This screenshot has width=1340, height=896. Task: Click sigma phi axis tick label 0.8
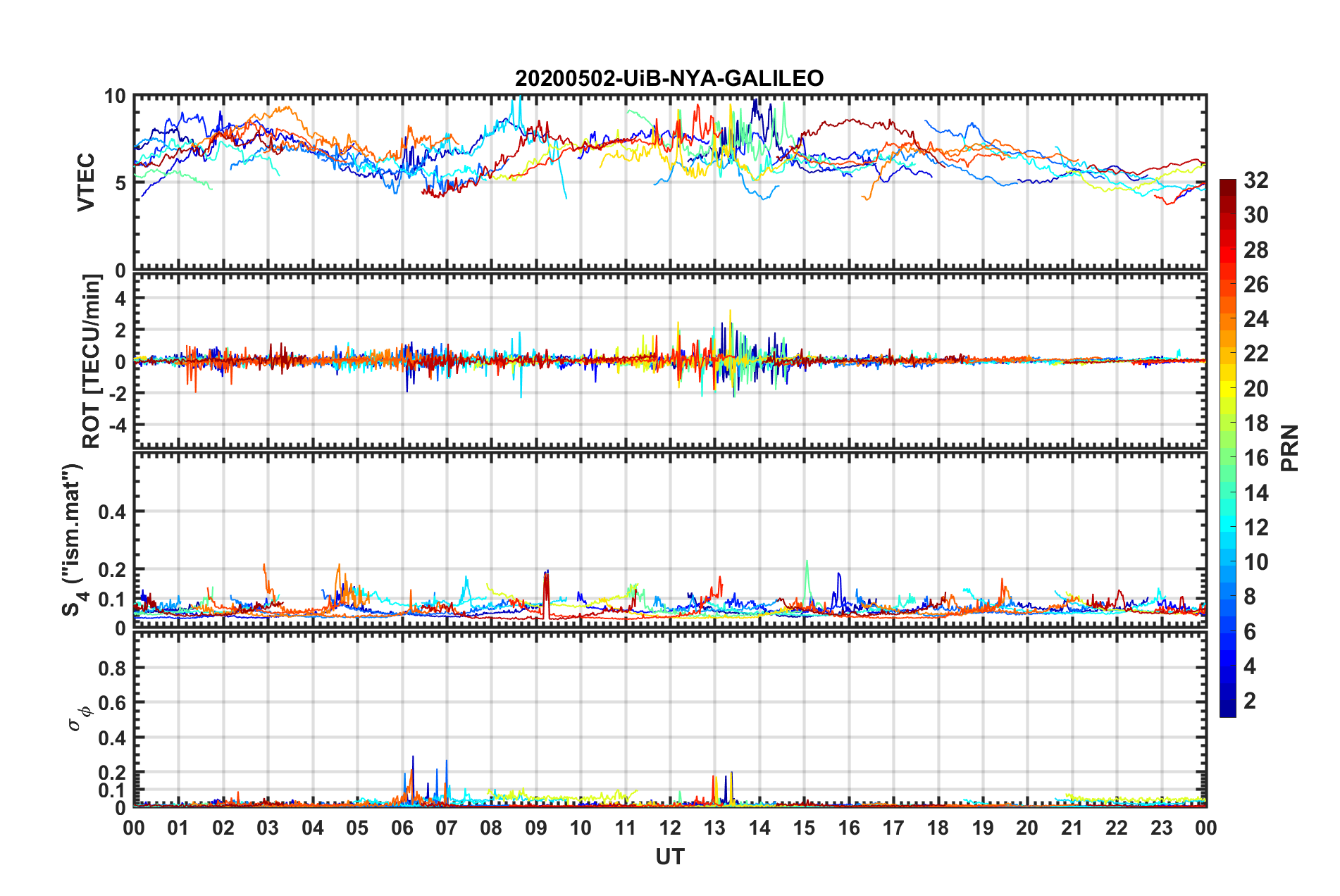pyautogui.click(x=113, y=668)
